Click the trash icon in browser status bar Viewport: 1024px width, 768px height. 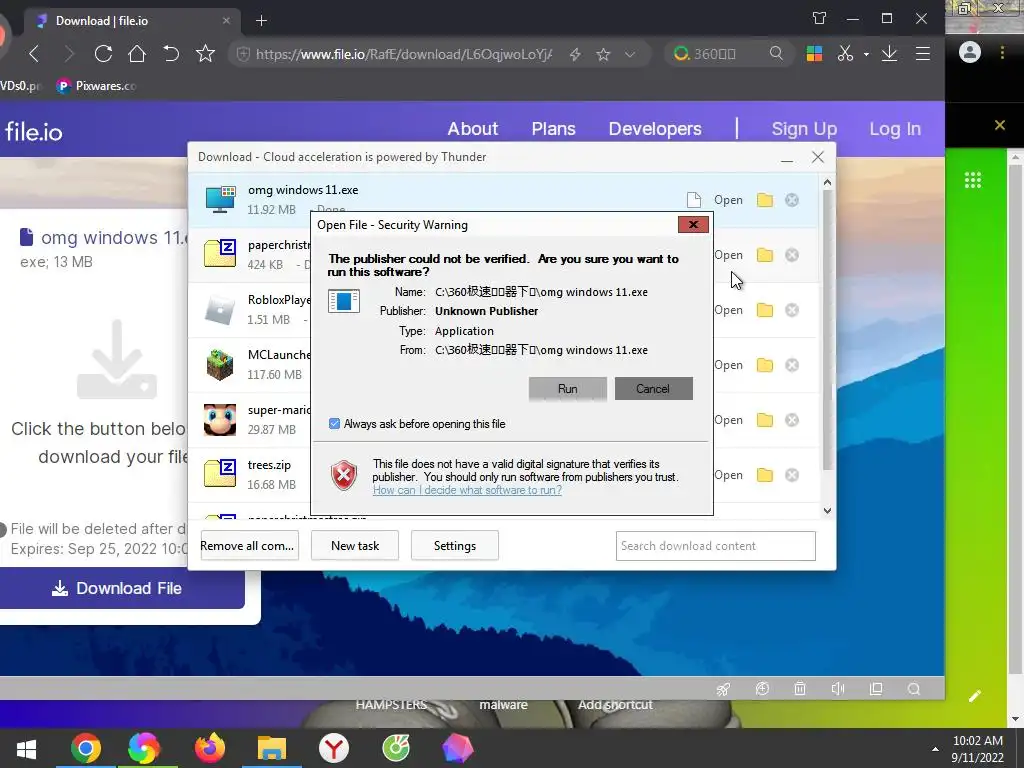(799, 688)
